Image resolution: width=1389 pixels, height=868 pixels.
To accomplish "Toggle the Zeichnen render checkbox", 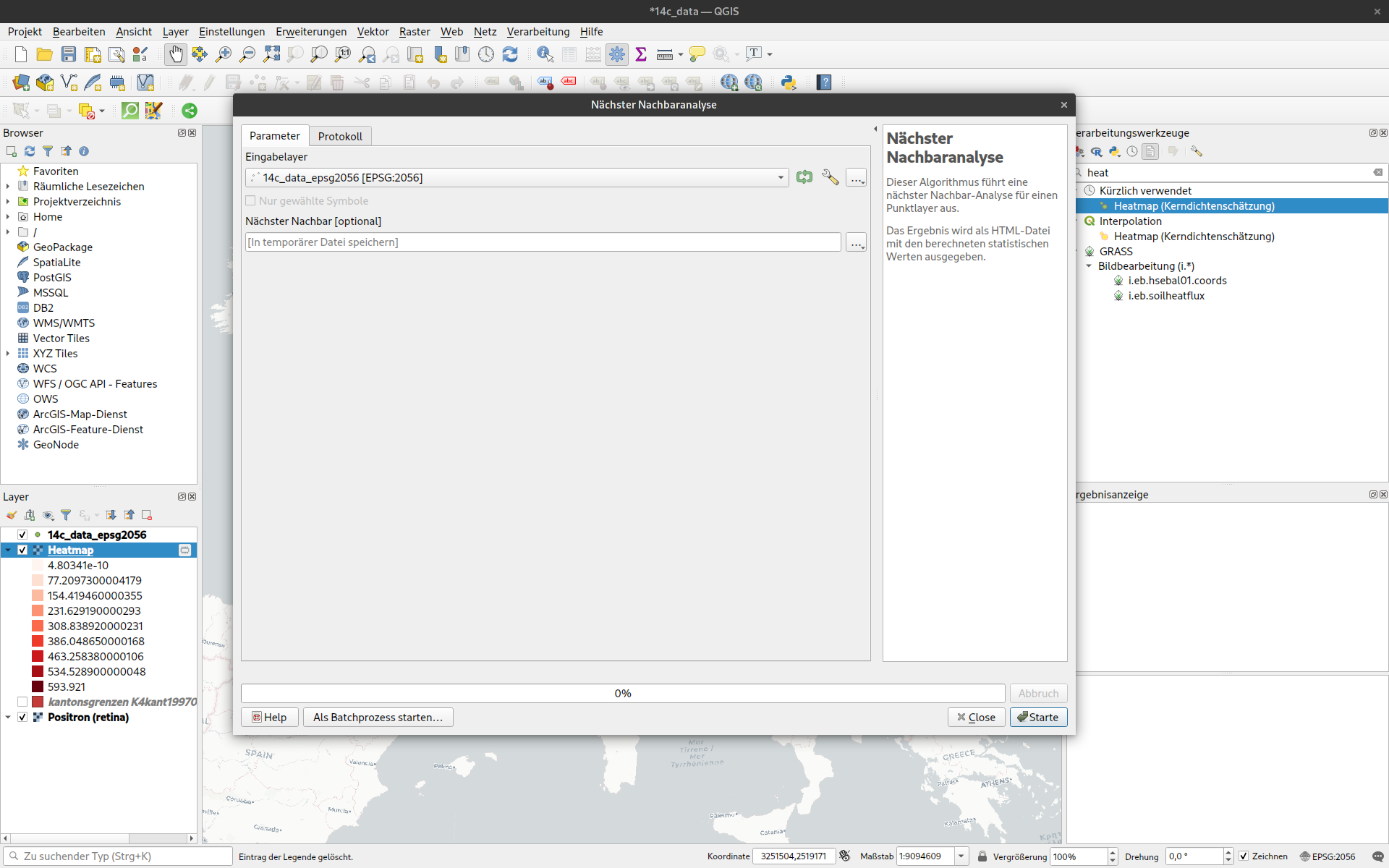I will pos(1244,856).
